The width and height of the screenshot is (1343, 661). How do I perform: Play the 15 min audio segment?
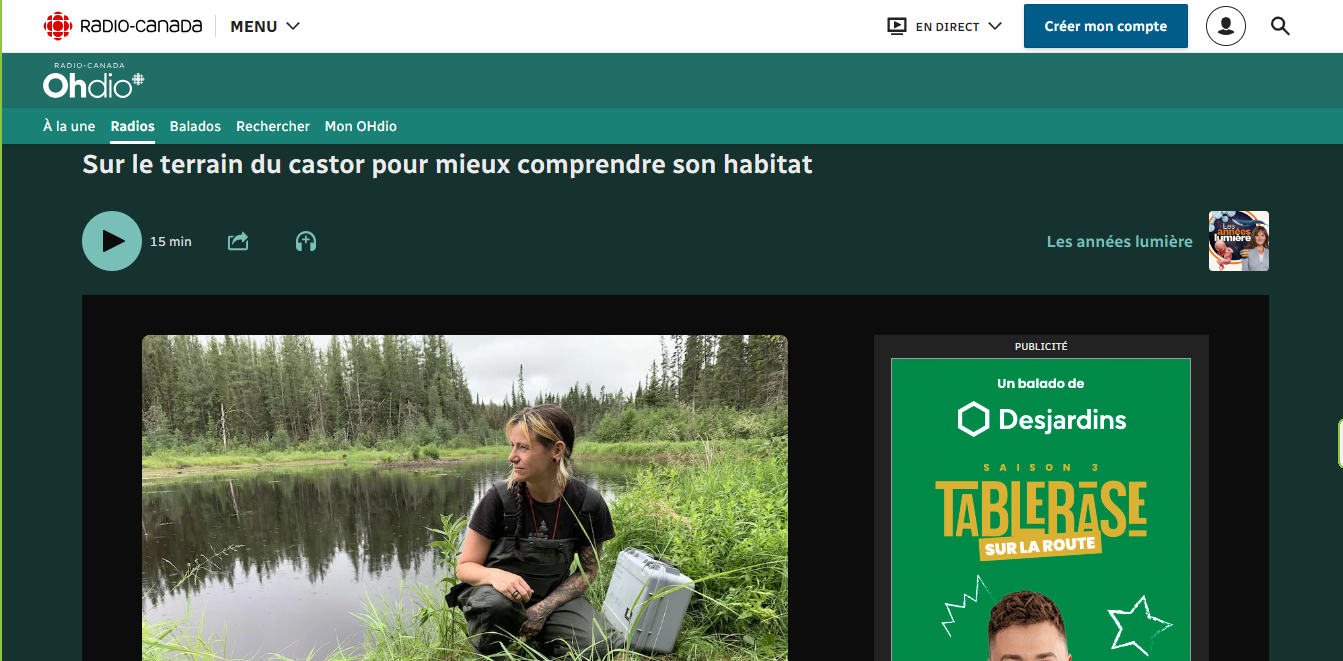click(112, 241)
